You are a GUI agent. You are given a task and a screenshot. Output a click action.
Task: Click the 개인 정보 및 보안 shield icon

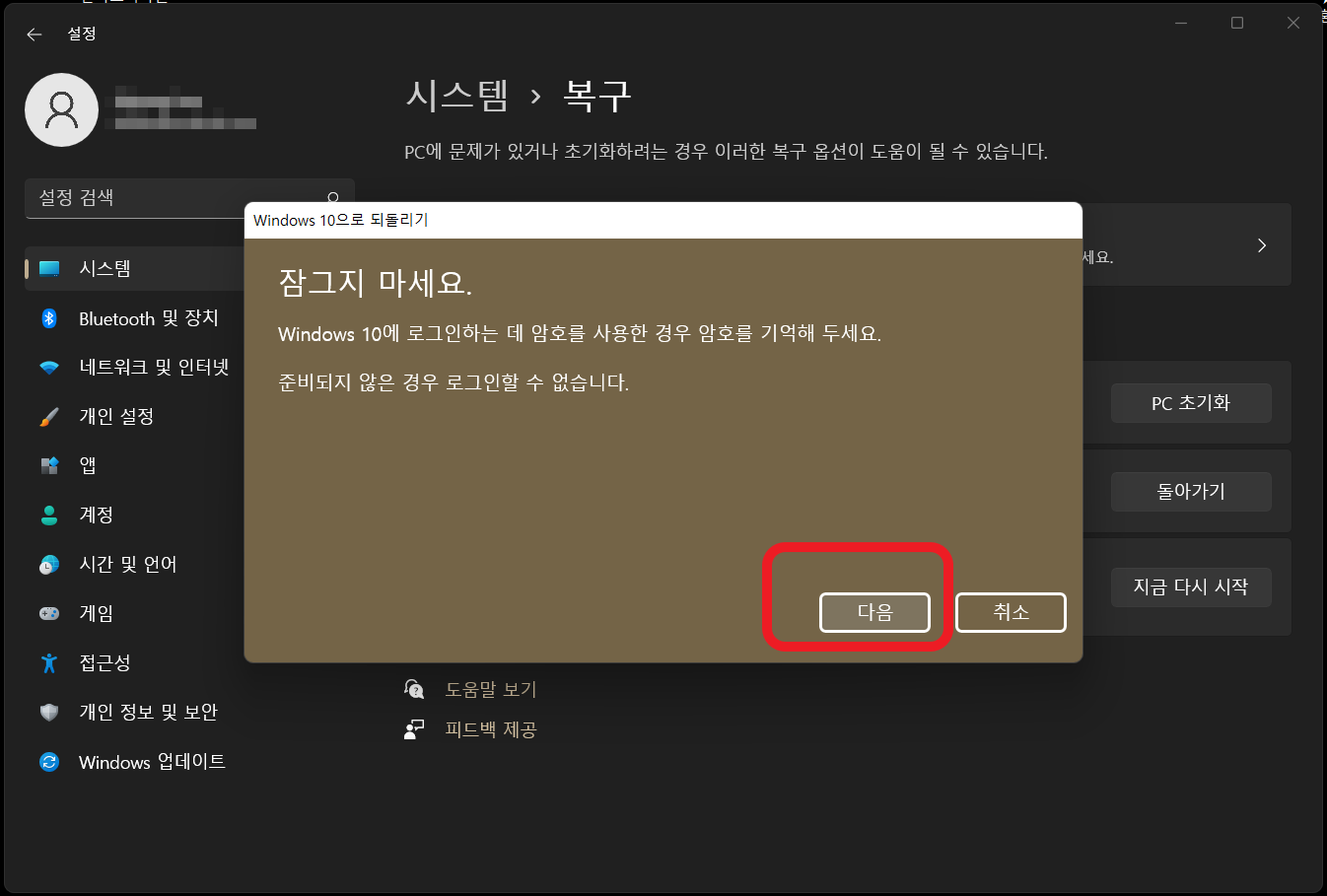click(x=49, y=712)
